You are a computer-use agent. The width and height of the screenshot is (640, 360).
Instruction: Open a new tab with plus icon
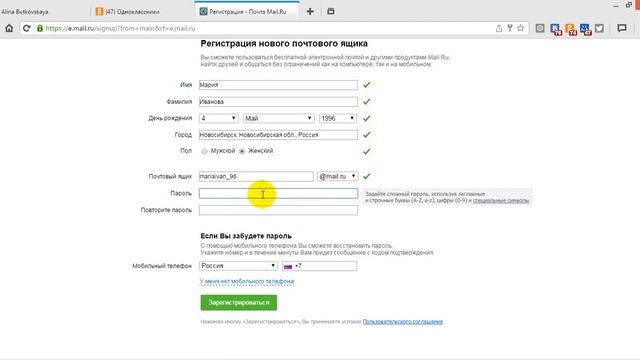pos(310,11)
